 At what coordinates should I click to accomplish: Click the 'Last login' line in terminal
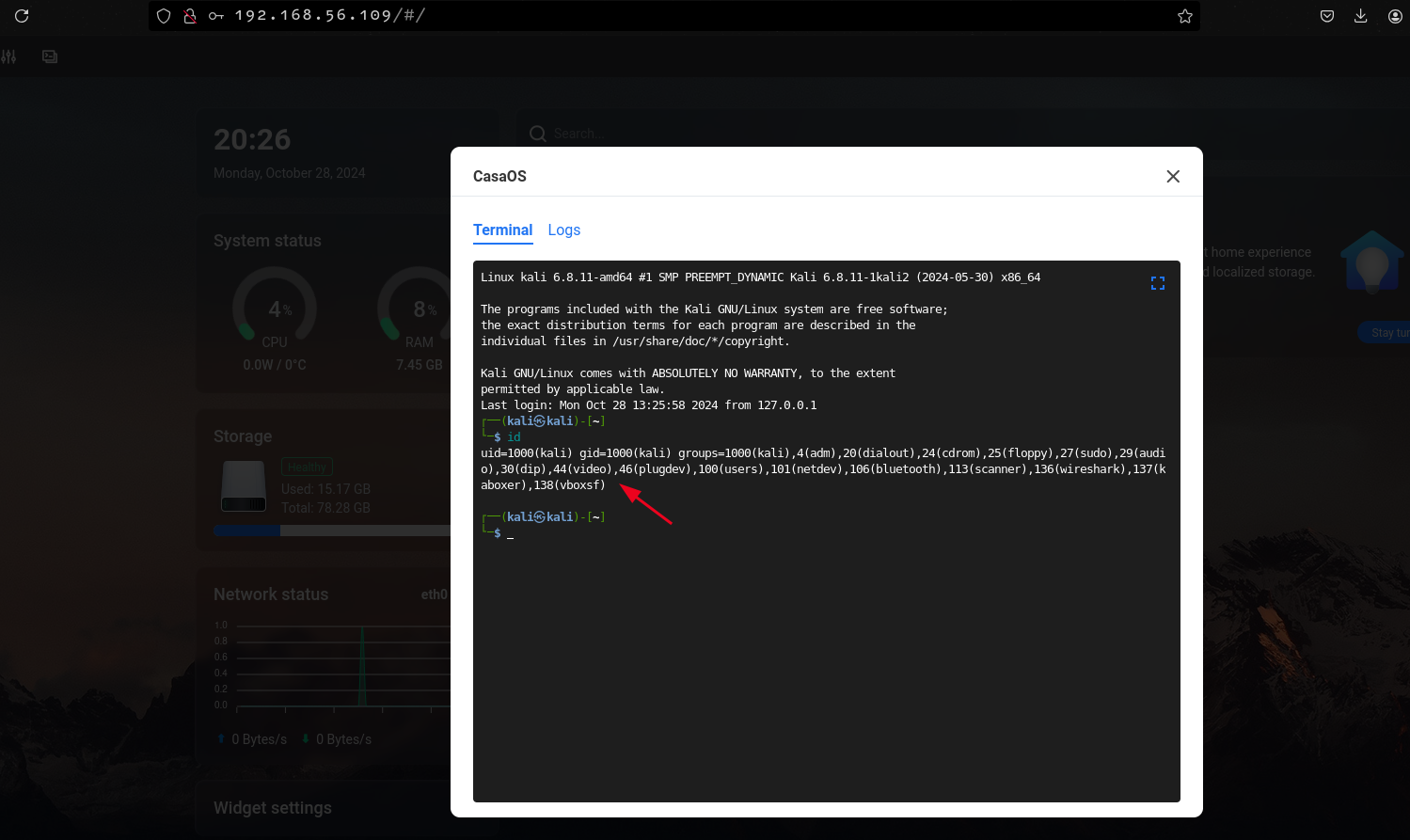click(649, 405)
